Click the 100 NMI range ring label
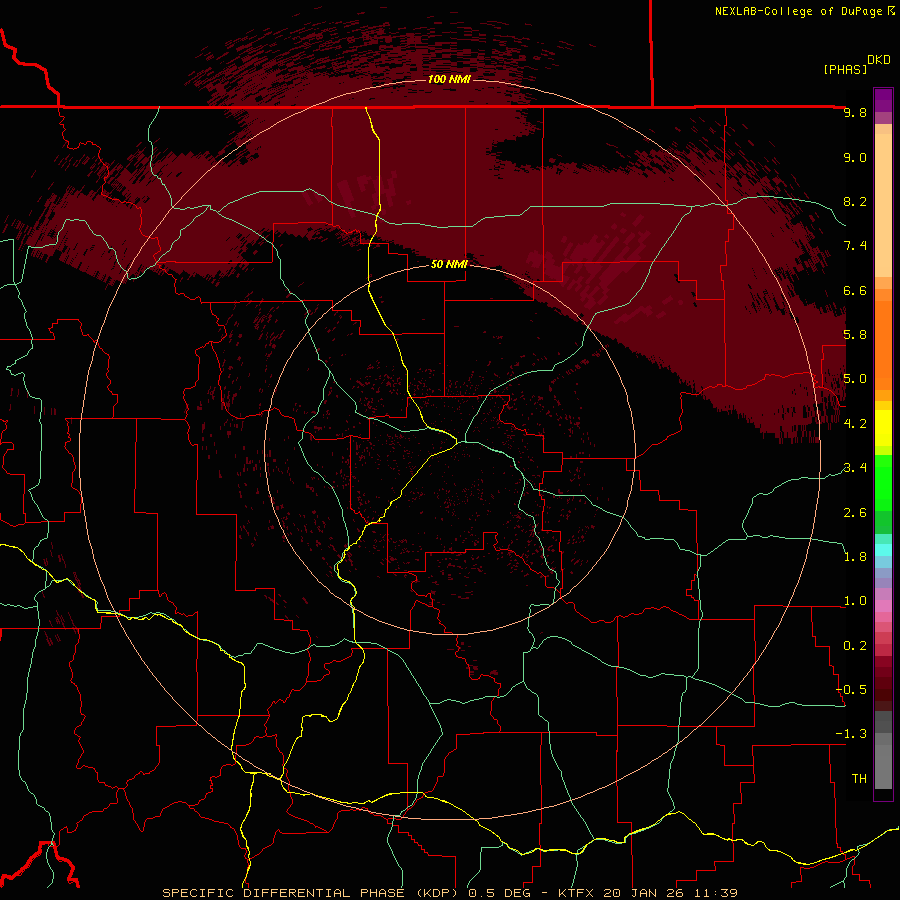This screenshot has height=900, width=900. 449,79
